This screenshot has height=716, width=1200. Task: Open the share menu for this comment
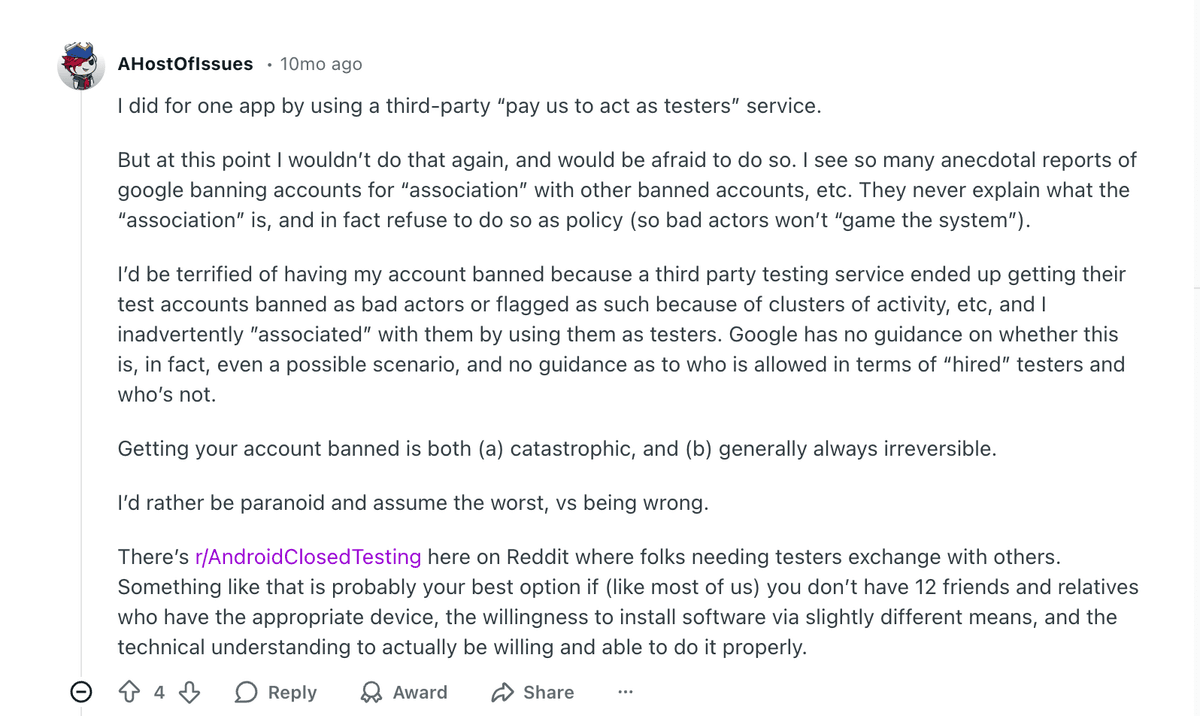tap(532, 692)
